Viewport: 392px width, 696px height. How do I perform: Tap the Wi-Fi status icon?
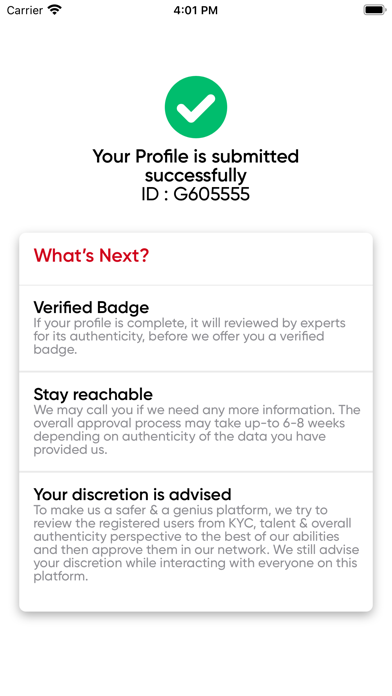55,10
